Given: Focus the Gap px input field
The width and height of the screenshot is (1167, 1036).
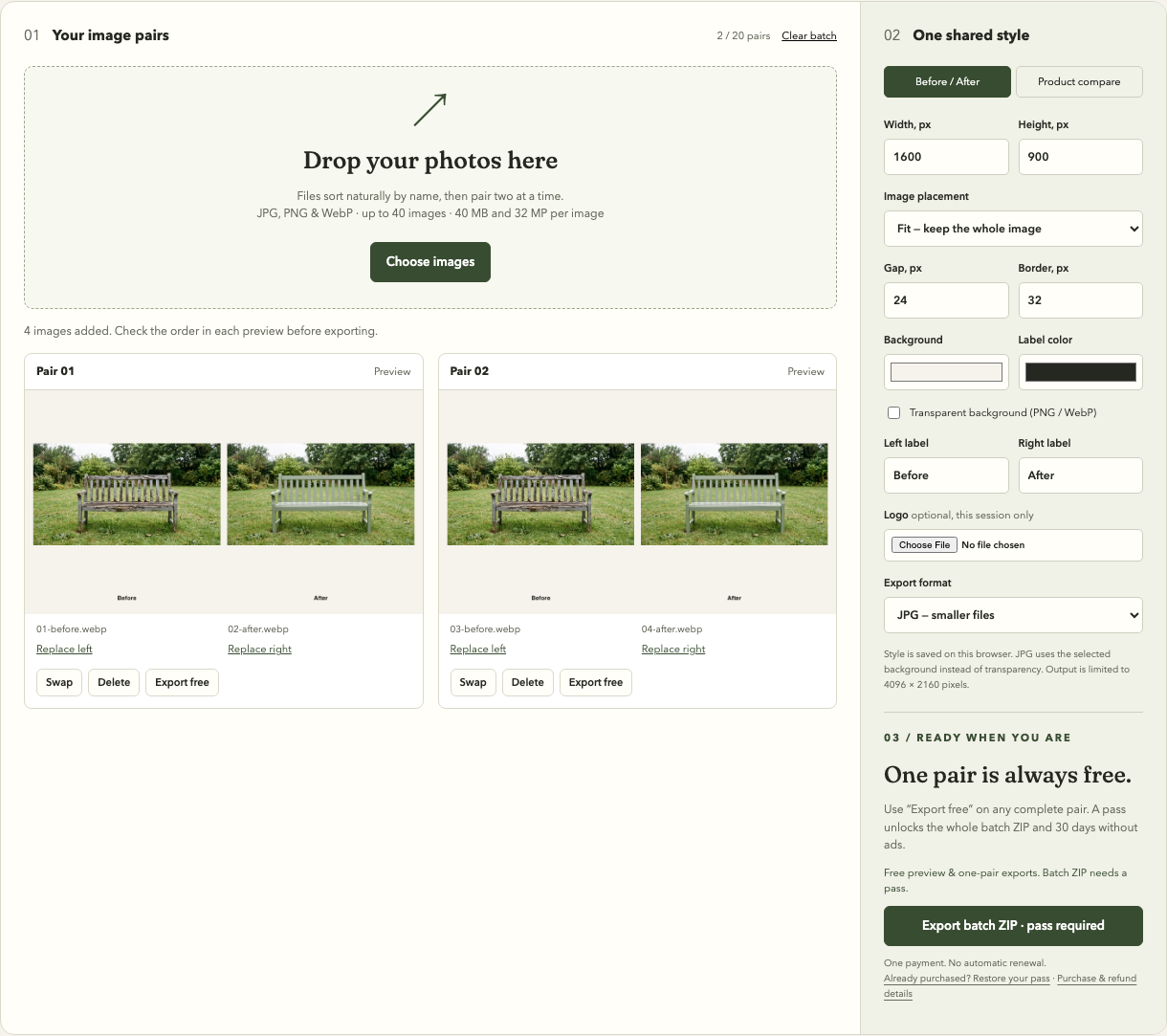Looking at the screenshot, I should [x=946, y=300].
